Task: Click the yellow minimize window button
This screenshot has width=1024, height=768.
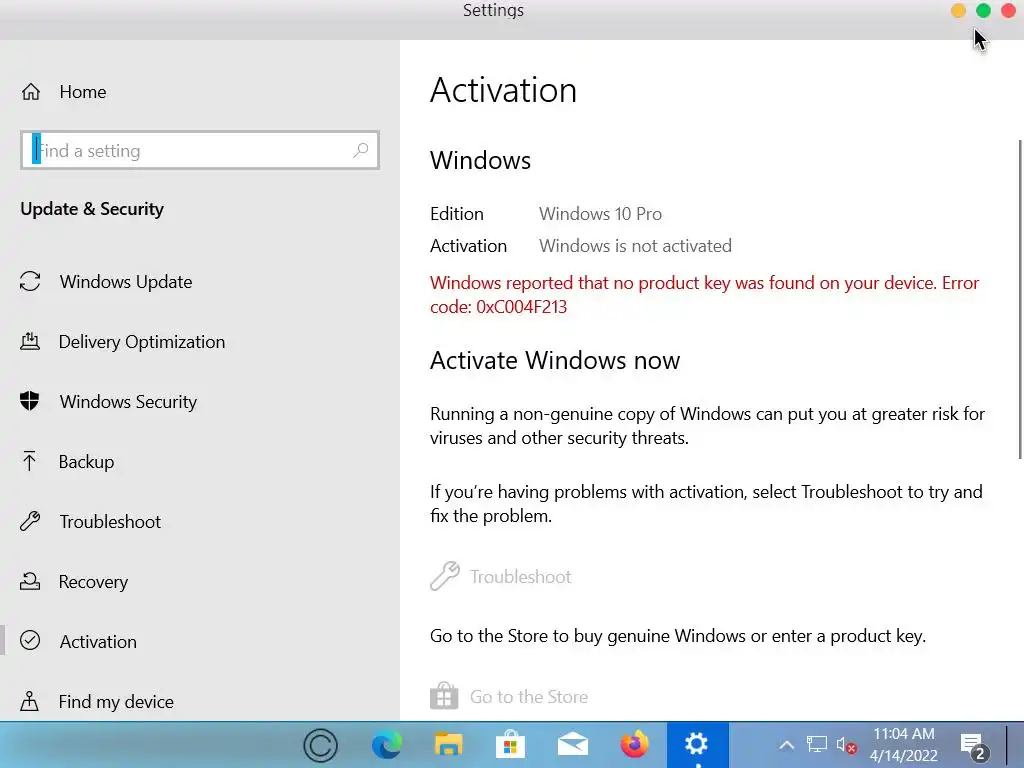Action: point(958,10)
